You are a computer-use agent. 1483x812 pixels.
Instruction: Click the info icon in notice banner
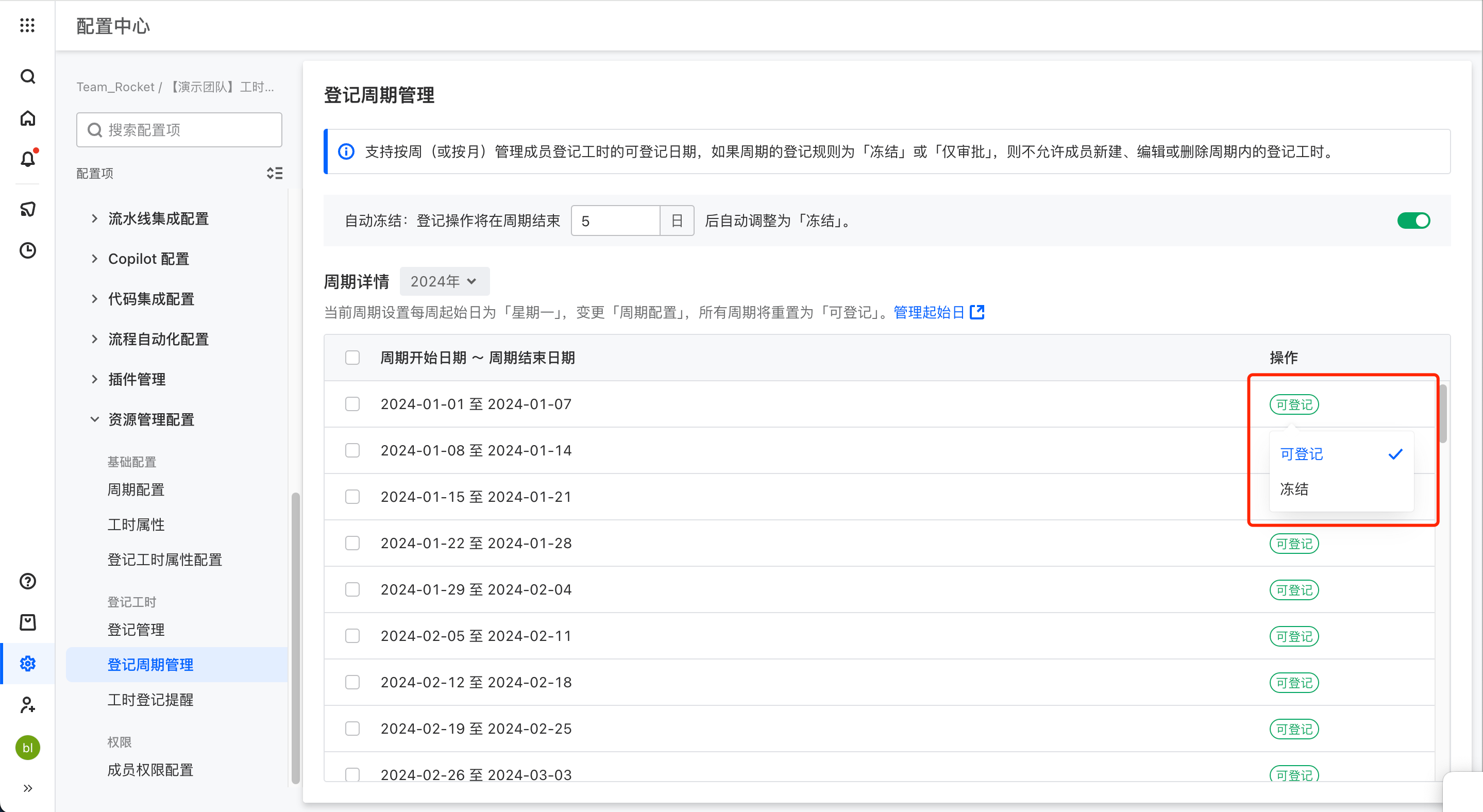pyautogui.click(x=346, y=152)
